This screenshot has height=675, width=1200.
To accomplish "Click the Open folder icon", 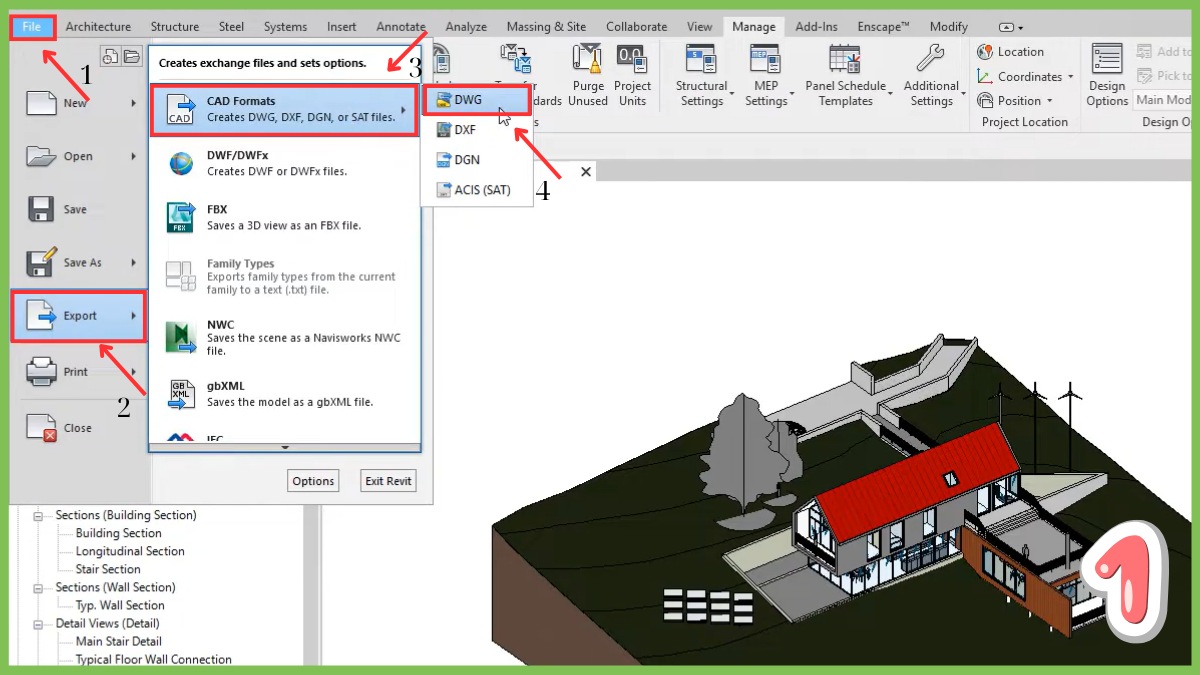I will pos(41,156).
